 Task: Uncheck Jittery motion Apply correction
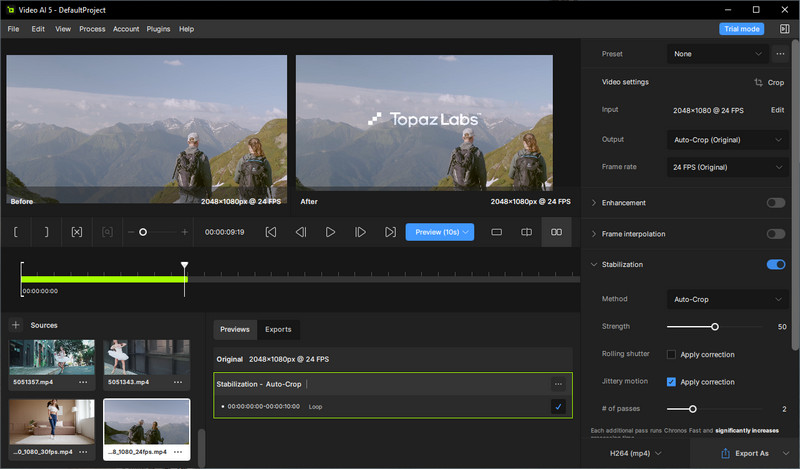tap(671, 382)
